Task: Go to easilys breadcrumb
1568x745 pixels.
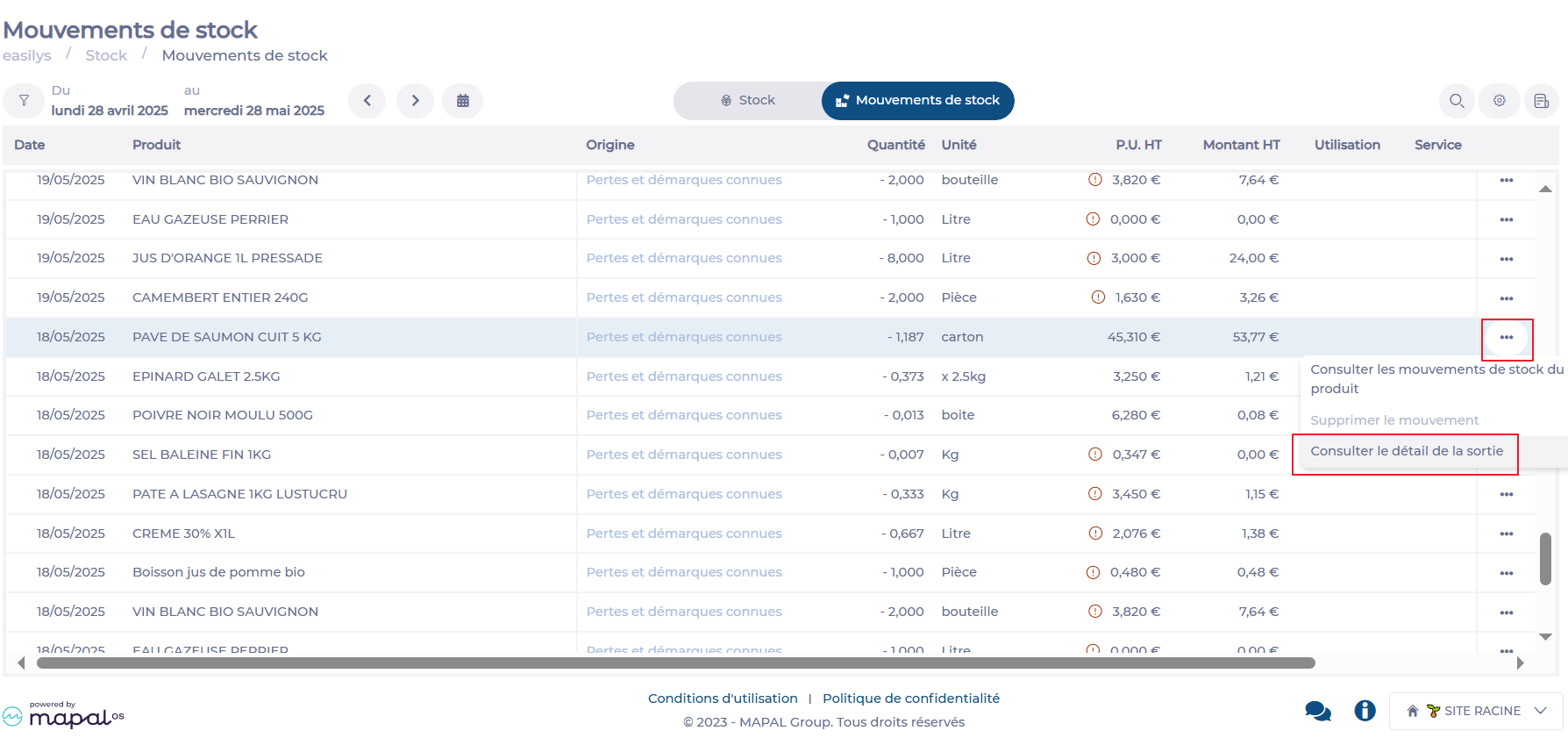Action: (x=27, y=55)
